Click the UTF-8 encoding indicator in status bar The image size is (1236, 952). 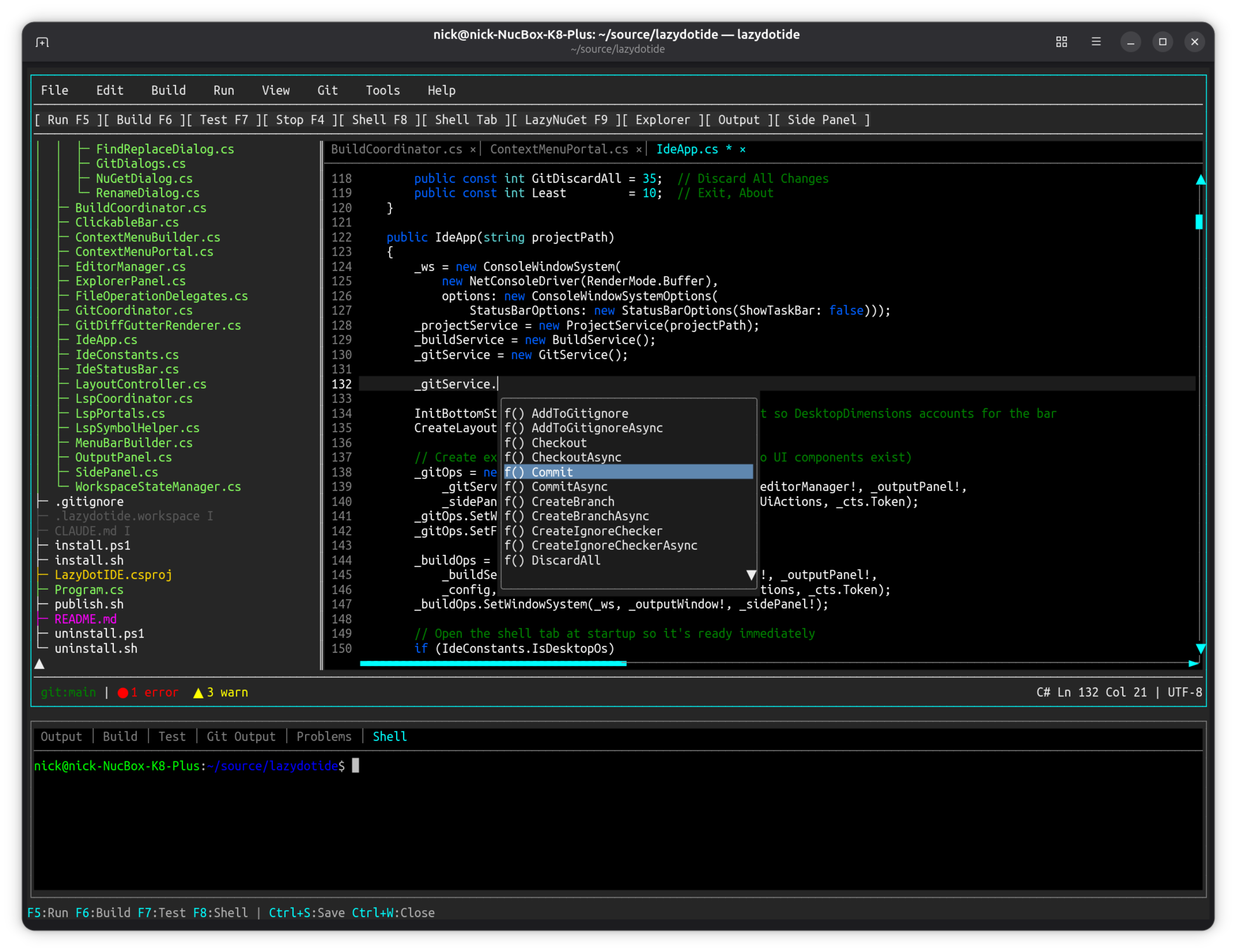(x=1183, y=692)
